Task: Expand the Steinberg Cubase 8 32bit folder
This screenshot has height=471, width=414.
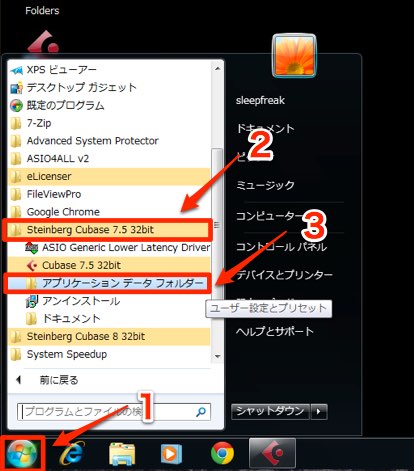Action: [109, 336]
